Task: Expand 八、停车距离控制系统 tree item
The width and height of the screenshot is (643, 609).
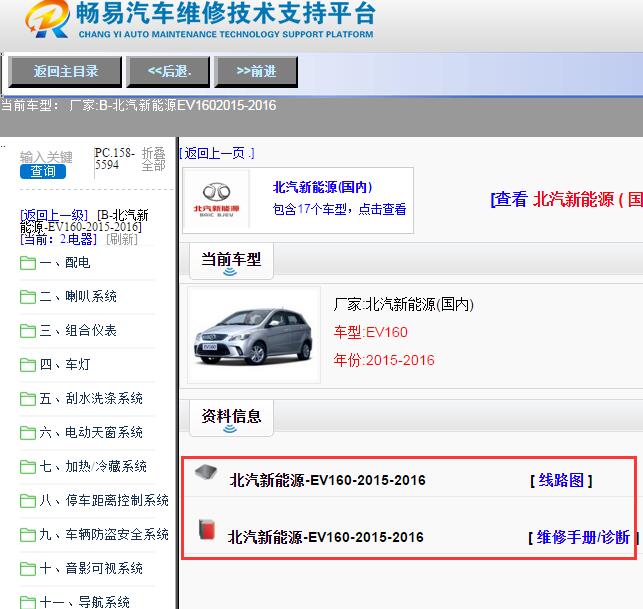Action: pyautogui.click(x=104, y=501)
